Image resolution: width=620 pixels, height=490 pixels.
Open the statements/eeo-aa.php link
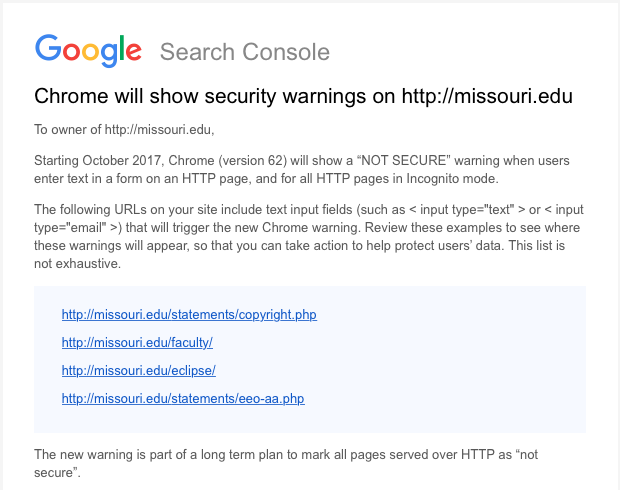(183, 398)
